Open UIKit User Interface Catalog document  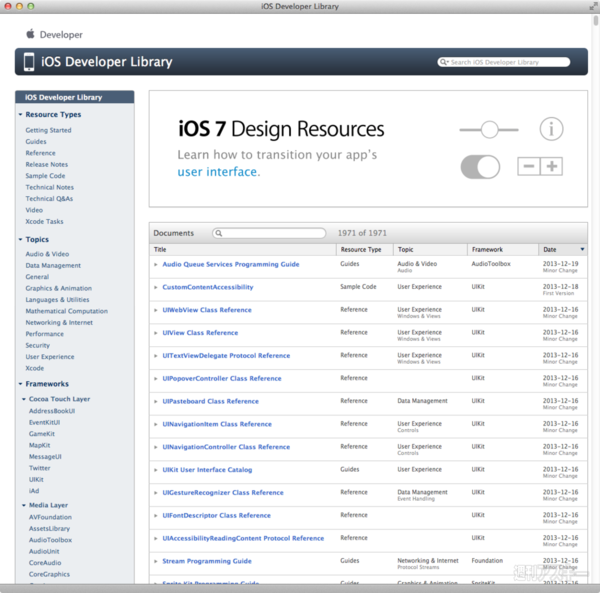pyautogui.click(x=207, y=470)
